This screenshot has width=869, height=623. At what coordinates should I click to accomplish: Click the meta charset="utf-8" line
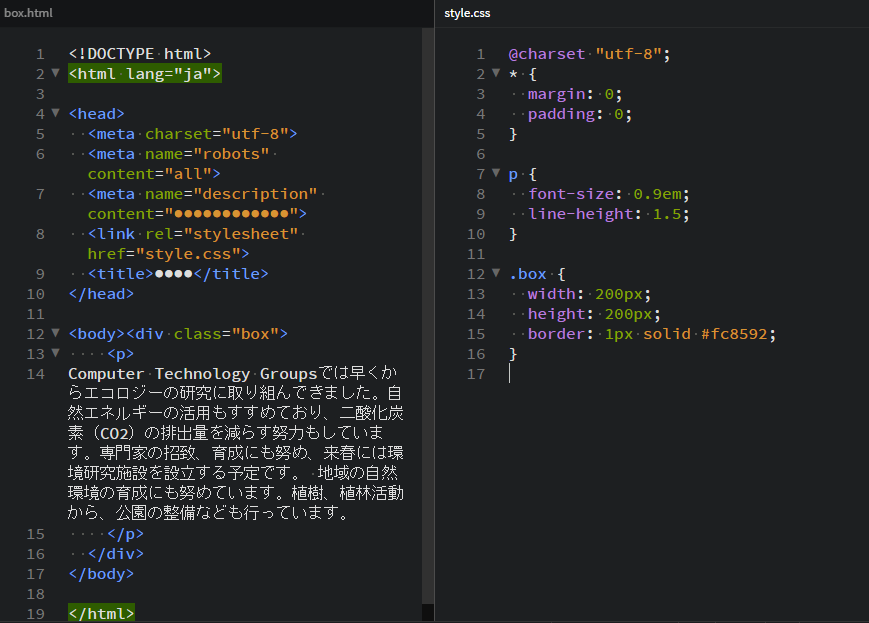[x=192, y=134]
